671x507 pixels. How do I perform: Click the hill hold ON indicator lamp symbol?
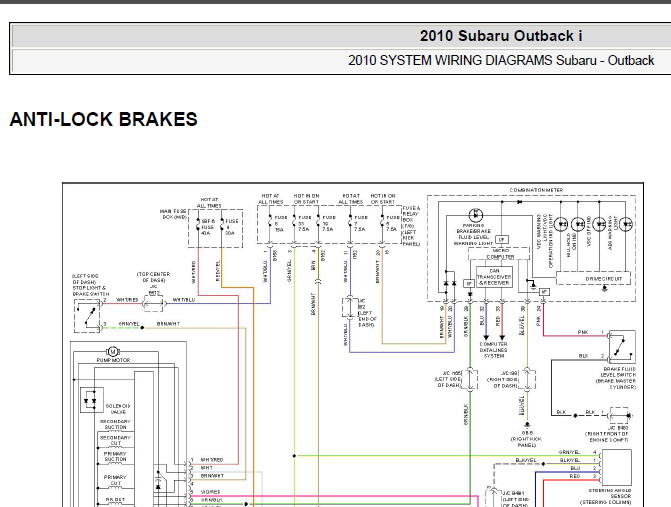point(578,224)
